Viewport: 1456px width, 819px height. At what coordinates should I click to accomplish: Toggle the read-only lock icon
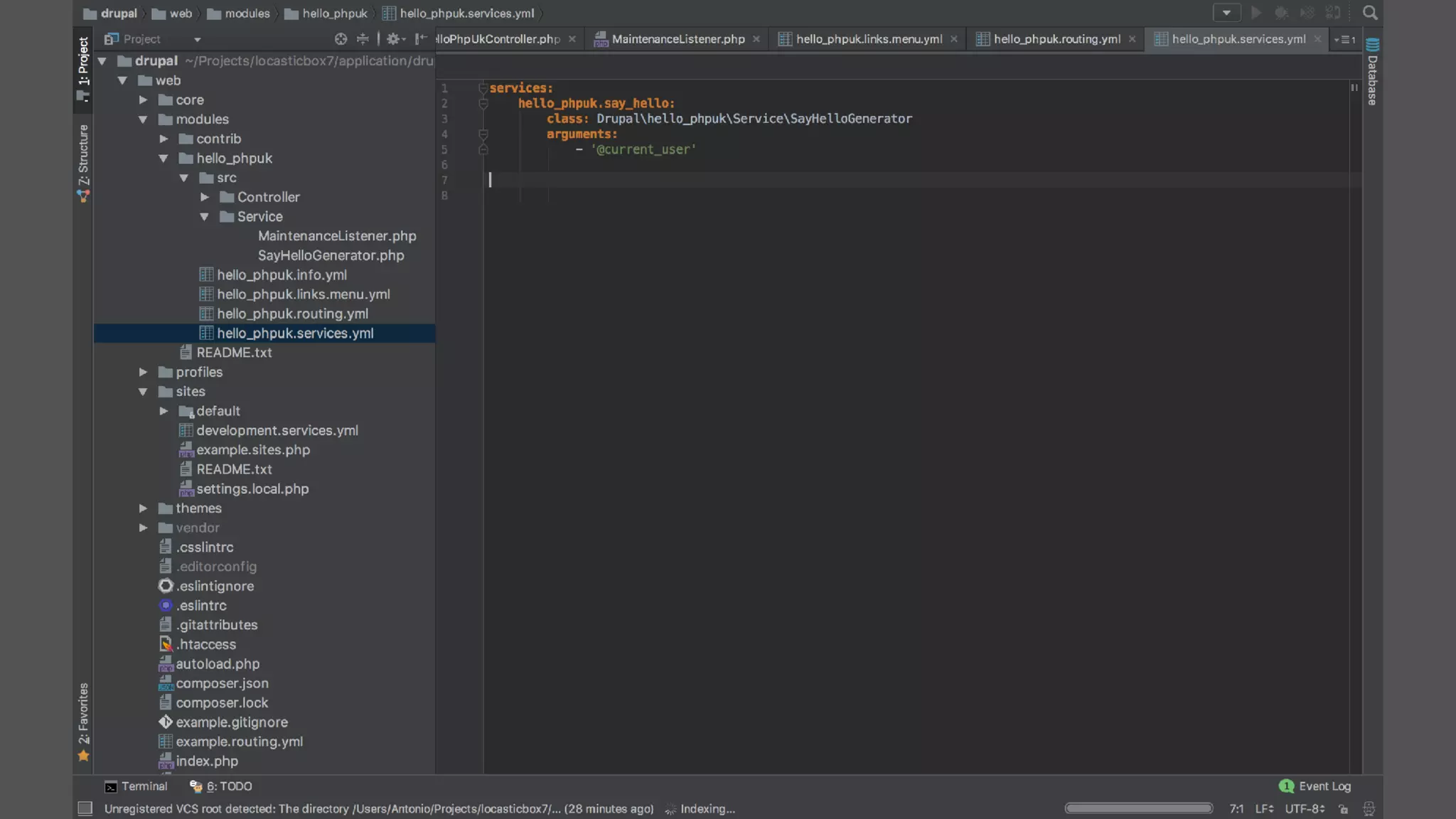coord(1343,809)
